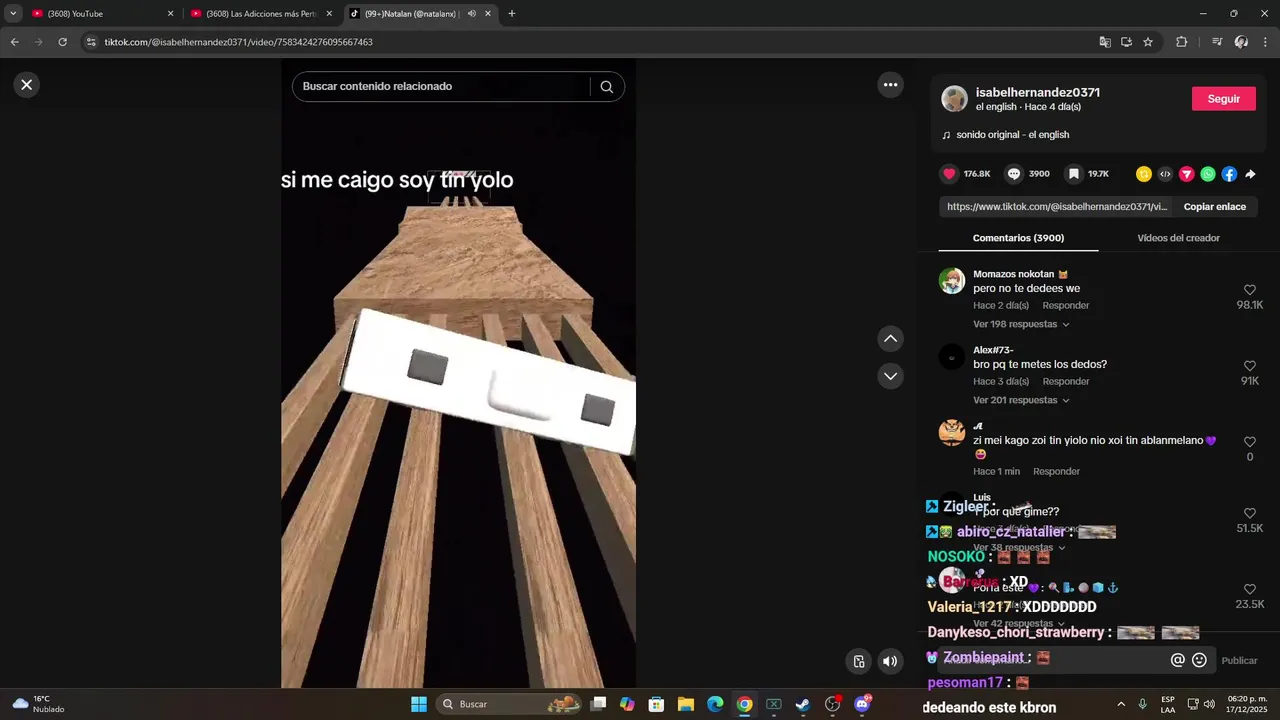Click Publicar to post comment

(1239, 661)
